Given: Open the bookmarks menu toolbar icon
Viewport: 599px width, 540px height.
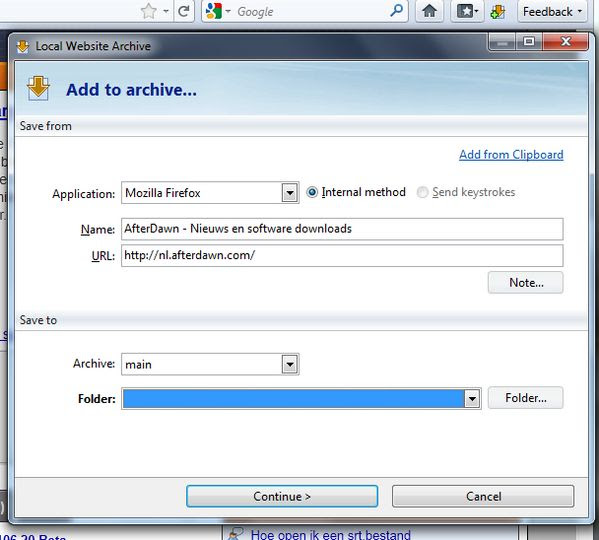Looking at the screenshot, I should coord(467,11).
